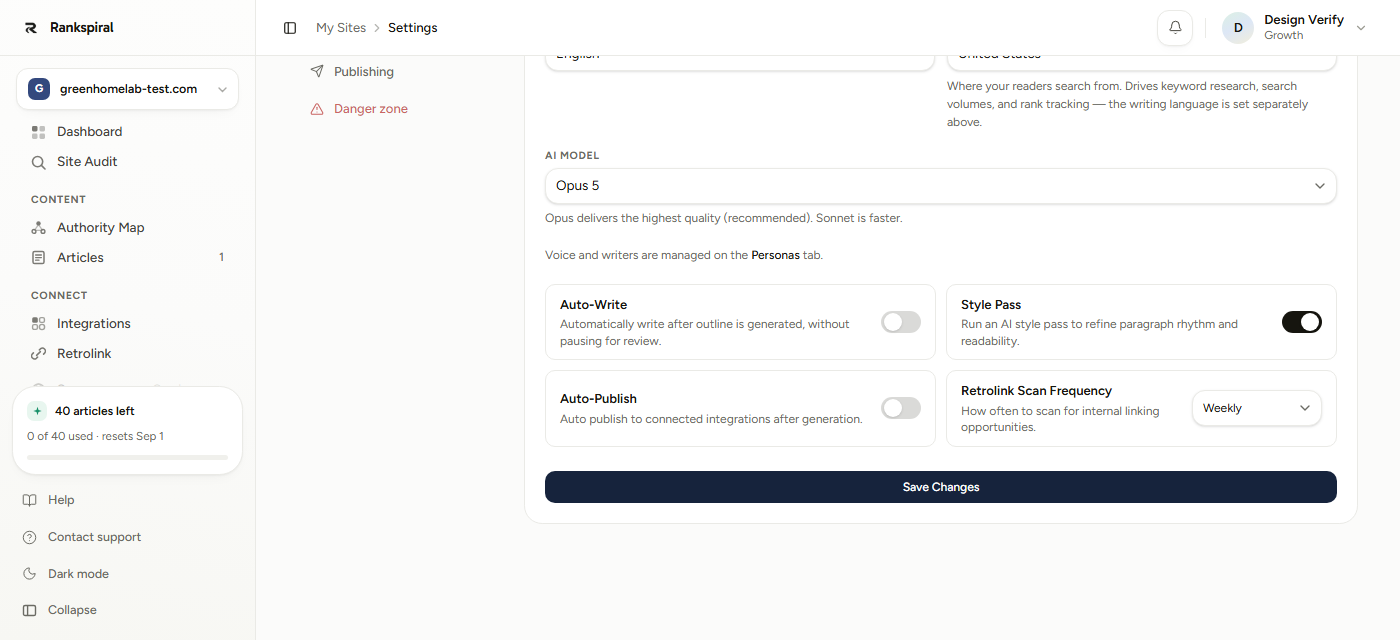The image size is (1400, 640).
Task: Click the Authority Map node icon
Action: 39,228
